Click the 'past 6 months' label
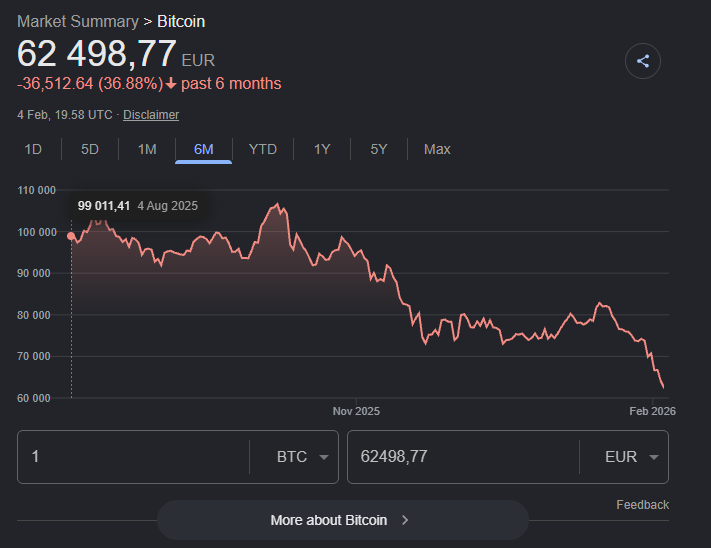Image resolution: width=711 pixels, height=548 pixels. pos(231,83)
